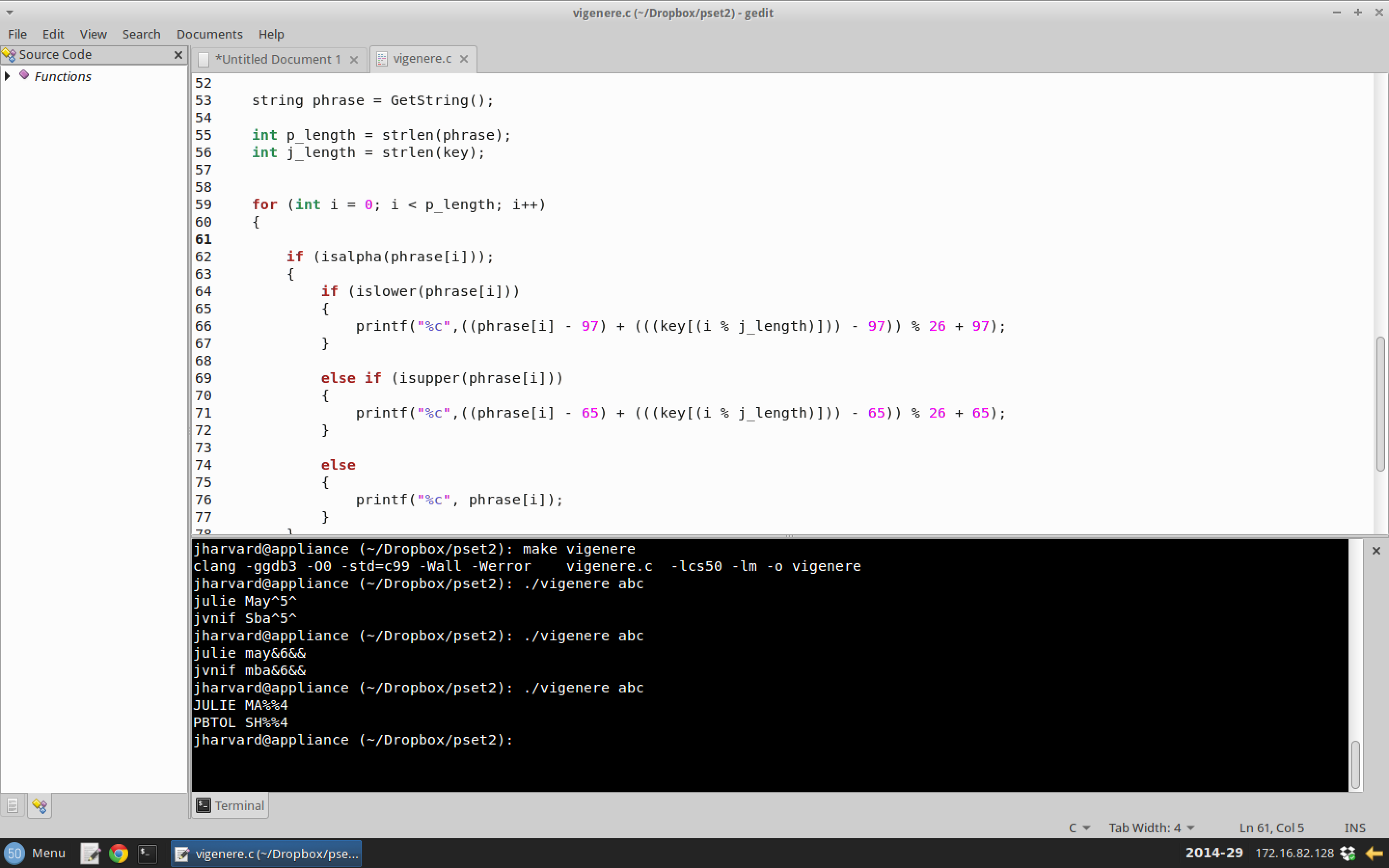Viewport: 1389px width, 868px height.
Task: Close the vigenere.c tab
Action: 464,58
